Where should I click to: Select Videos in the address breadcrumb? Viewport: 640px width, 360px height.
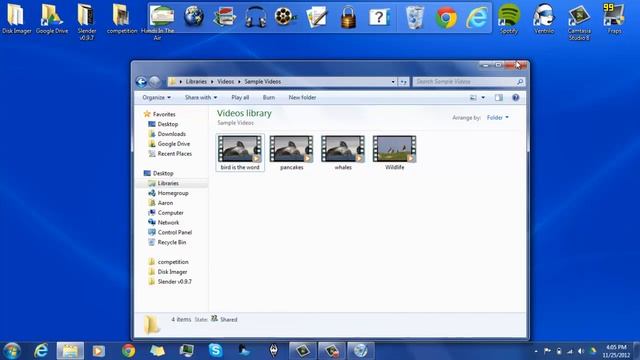point(225,82)
